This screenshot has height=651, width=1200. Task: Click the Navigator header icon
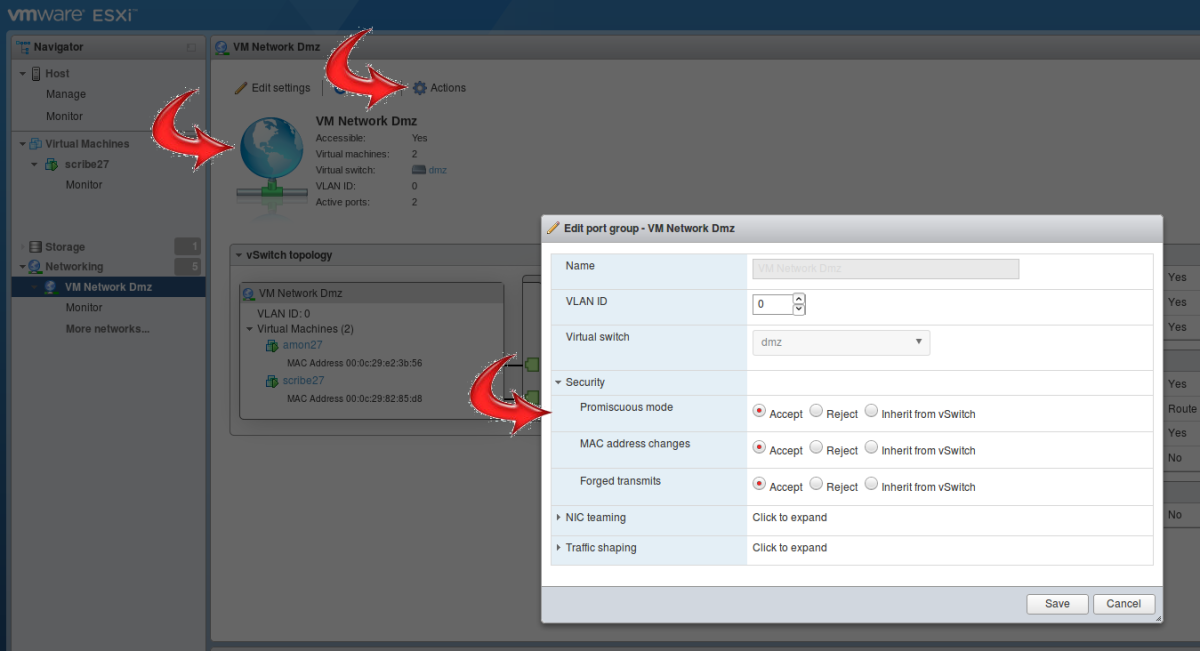point(22,47)
